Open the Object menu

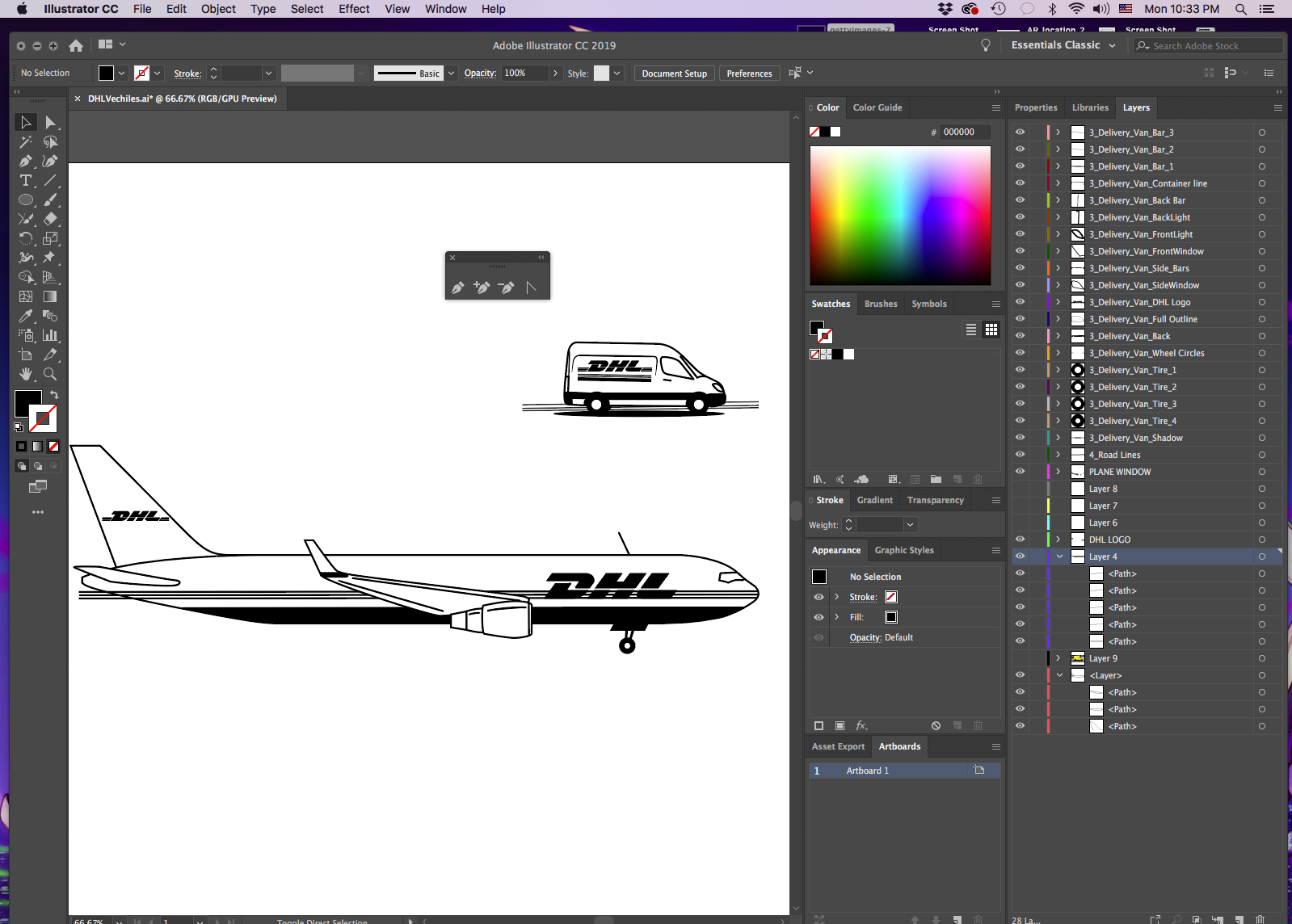pyautogui.click(x=218, y=9)
